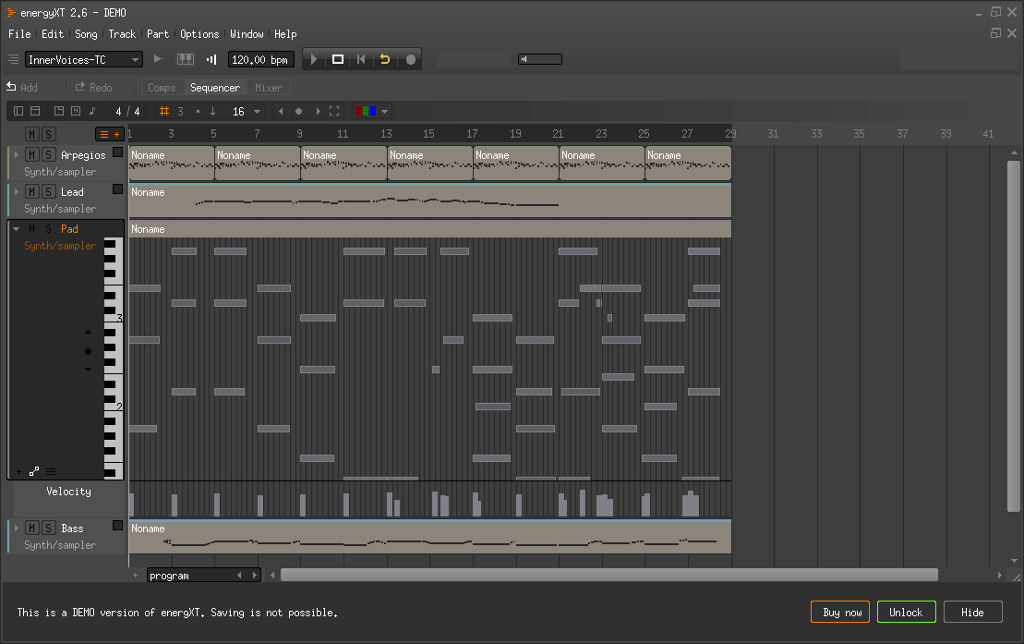Switch to the Mixer tab
The width and height of the screenshot is (1024, 644).
[268, 88]
